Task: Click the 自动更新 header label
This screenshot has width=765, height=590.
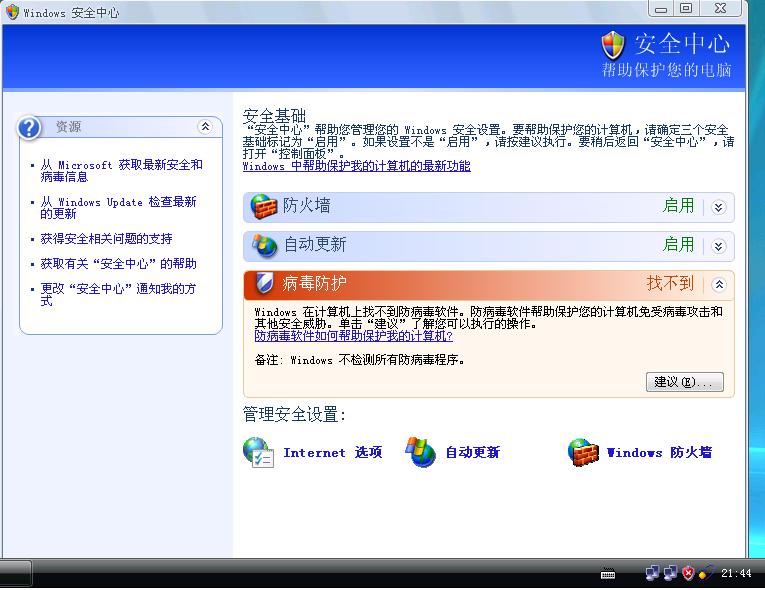Action: [x=315, y=244]
